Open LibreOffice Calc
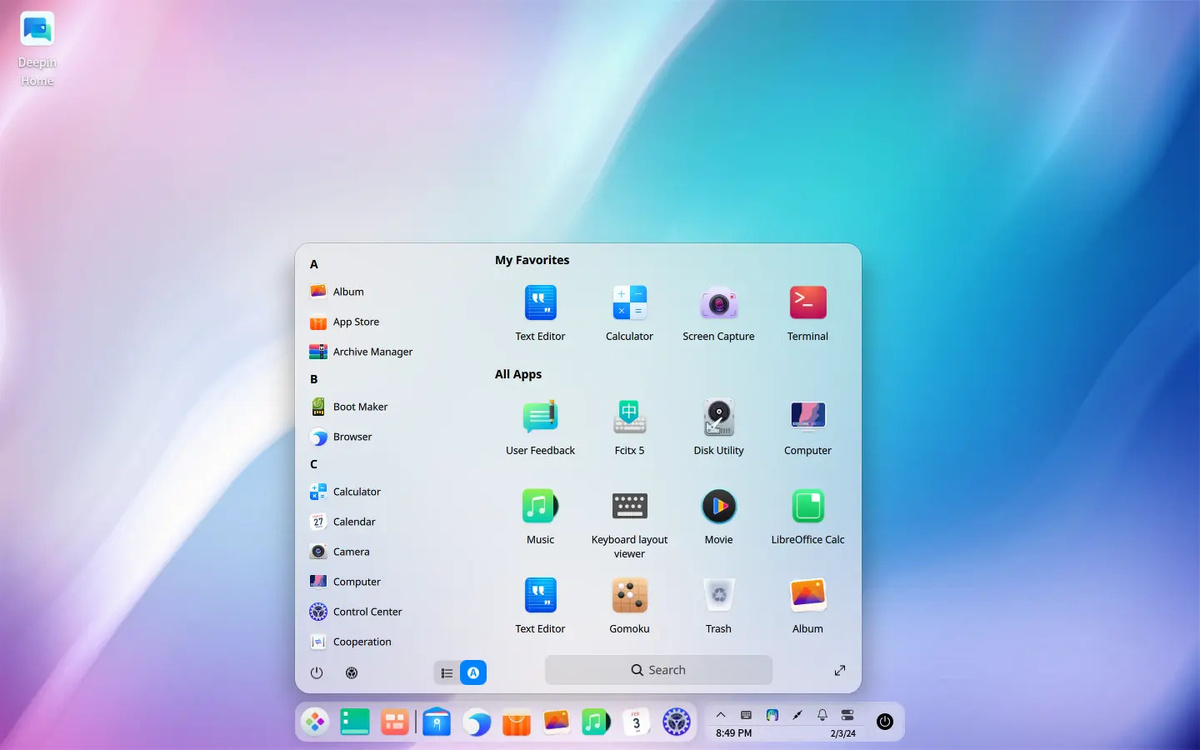 (x=807, y=506)
